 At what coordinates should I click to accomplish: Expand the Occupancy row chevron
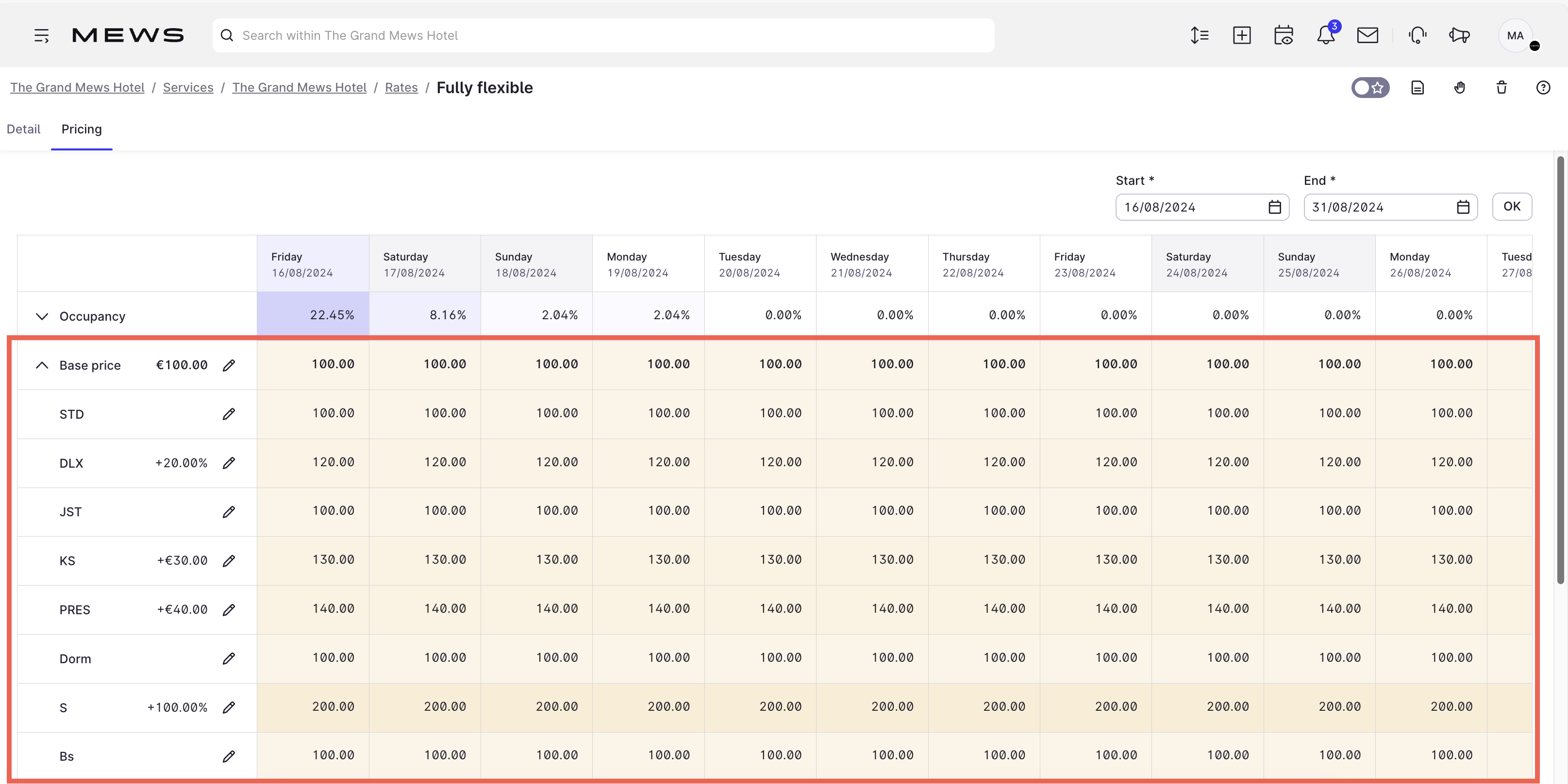[x=41, y=316]
